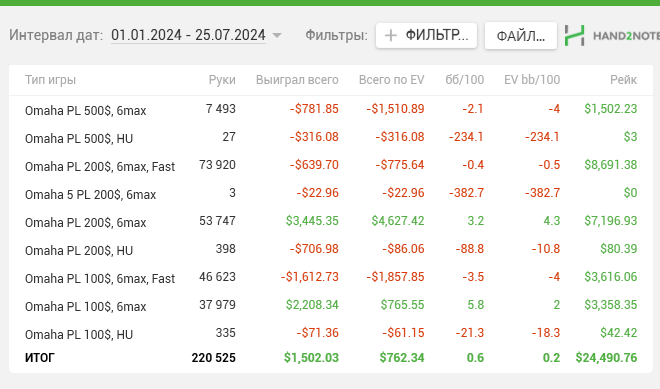This screenshot has height=389, width=660.
Task: Click the Hand2Note logo icon
Action: point(575,35)
